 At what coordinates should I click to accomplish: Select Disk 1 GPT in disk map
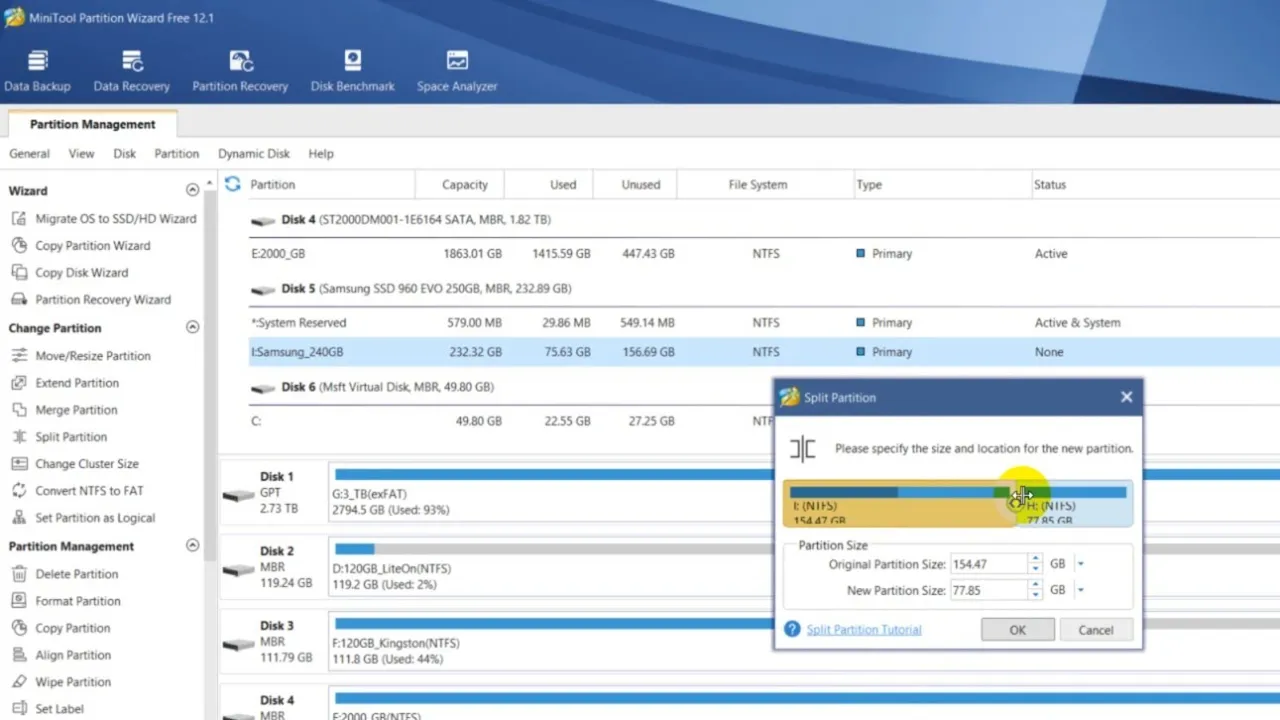[273, 492]
